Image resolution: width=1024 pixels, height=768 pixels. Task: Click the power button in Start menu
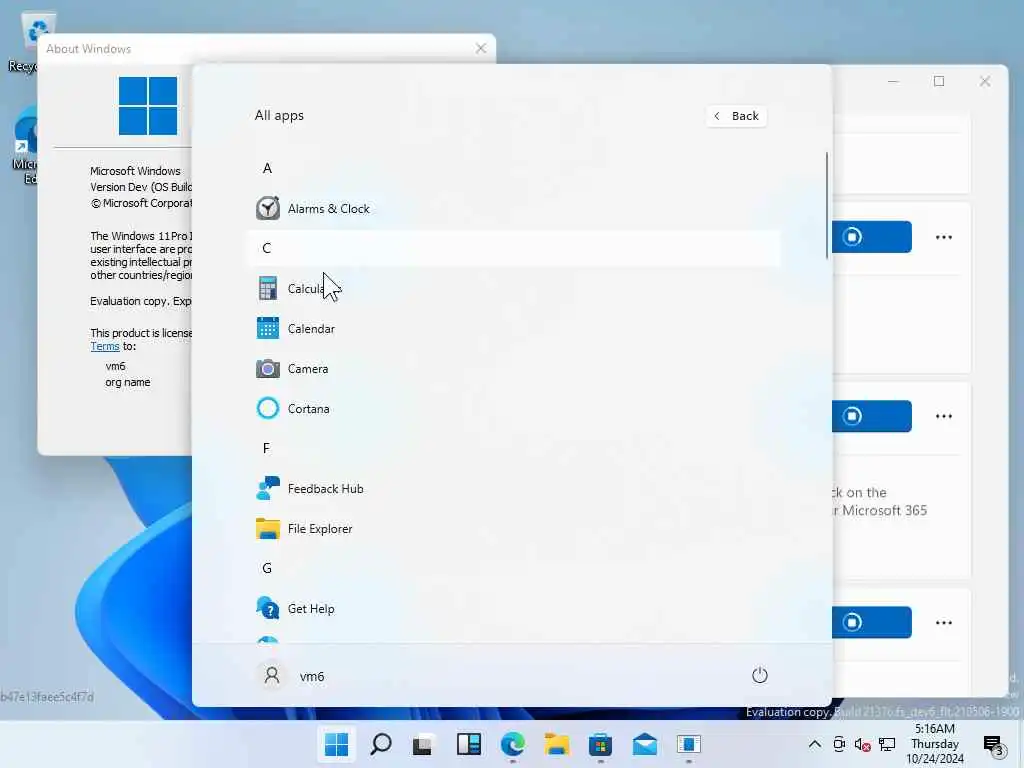(x=760, y=675)
